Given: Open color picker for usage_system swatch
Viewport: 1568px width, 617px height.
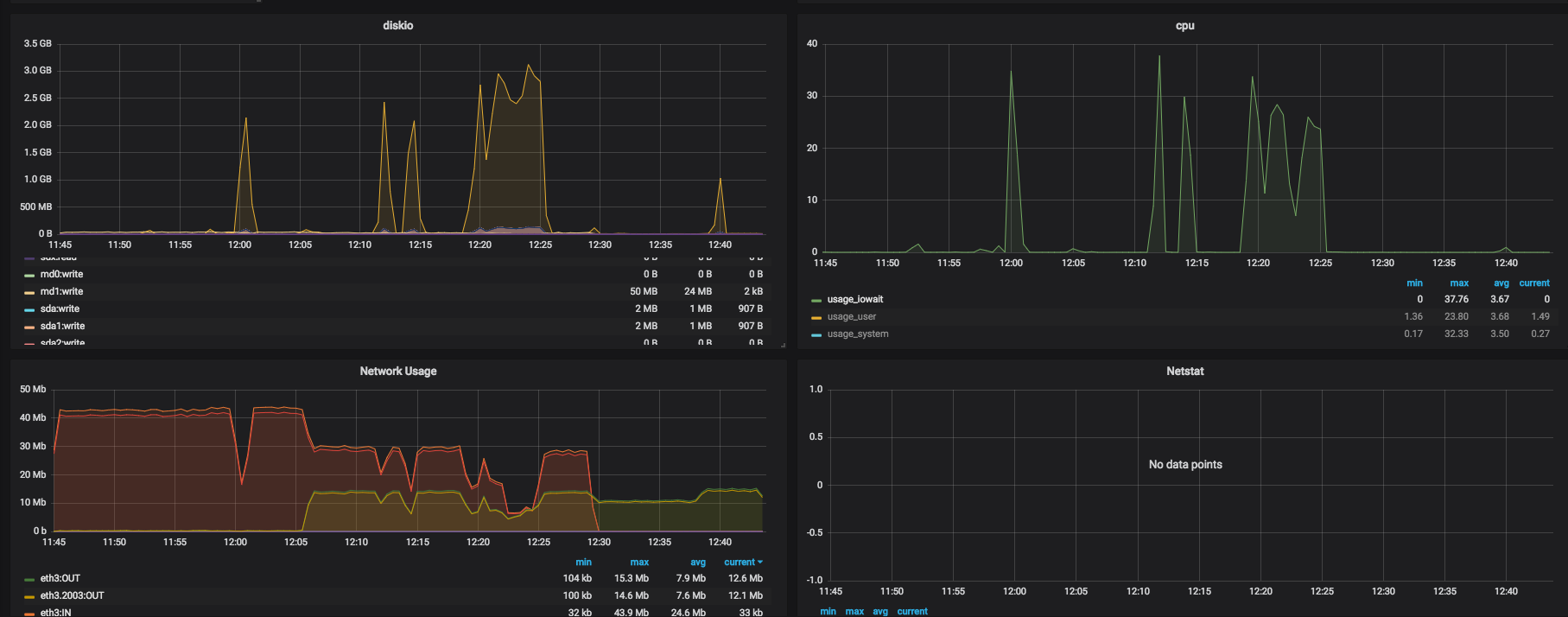Looking at the screenshot, I should click(x=816, y=335).
